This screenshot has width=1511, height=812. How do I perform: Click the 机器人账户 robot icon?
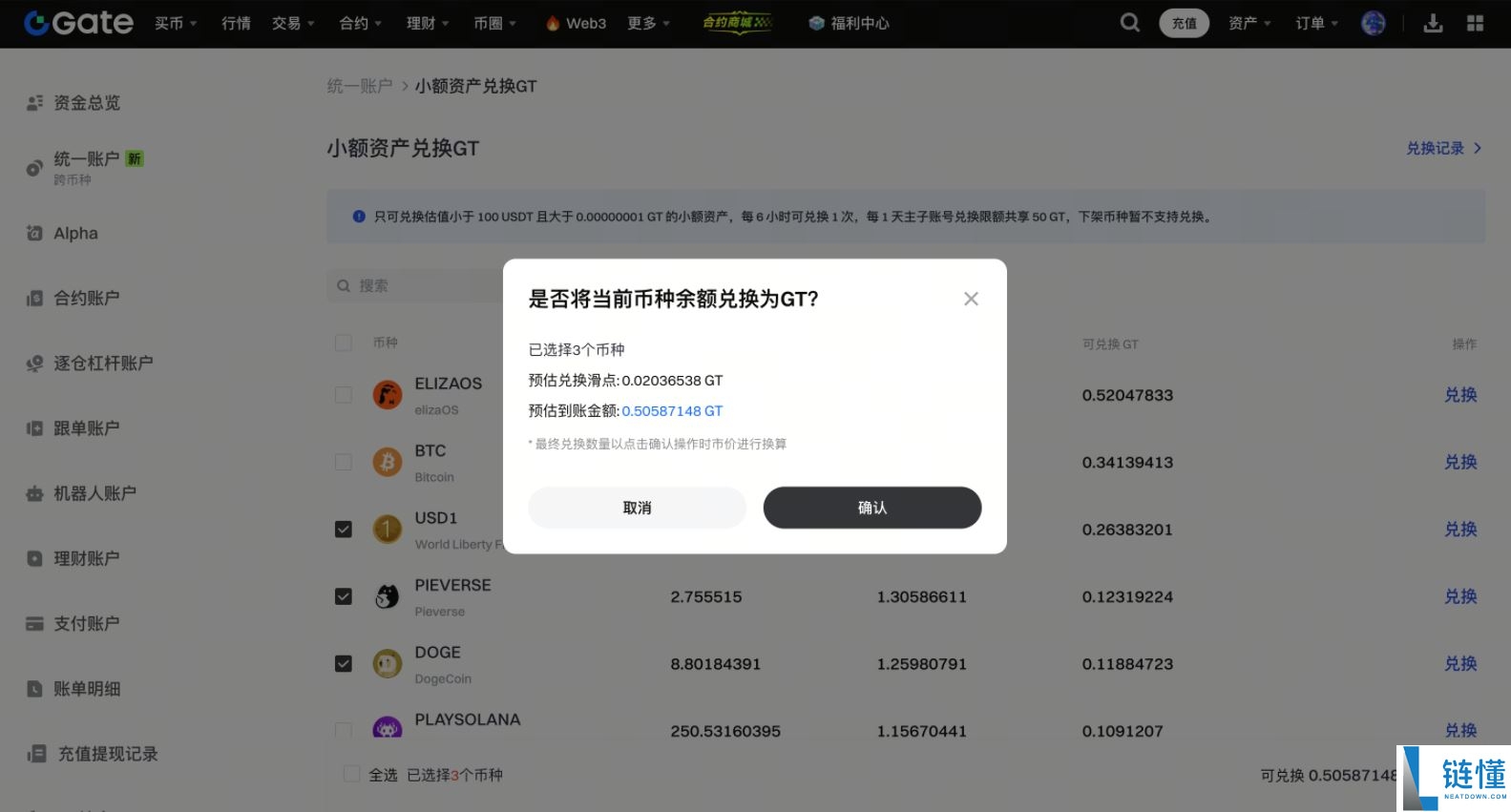click(x=34, y=493)
